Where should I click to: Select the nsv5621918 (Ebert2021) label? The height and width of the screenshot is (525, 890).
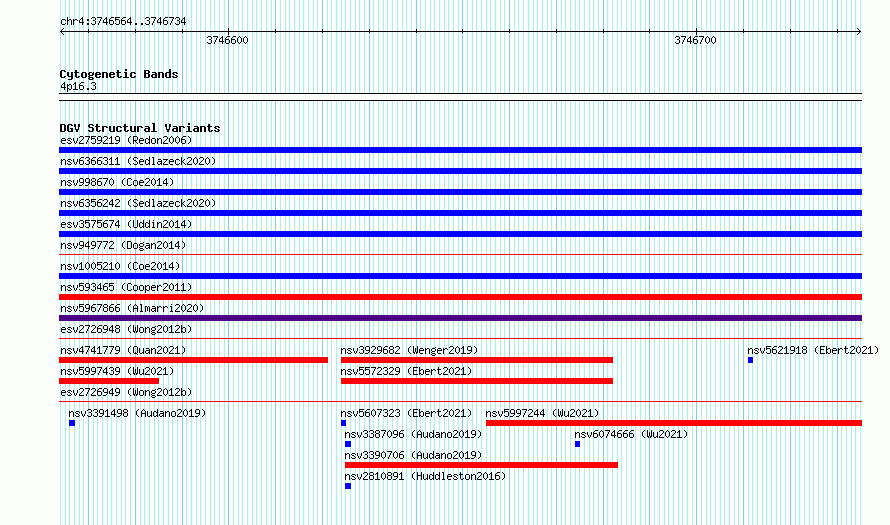813,350
